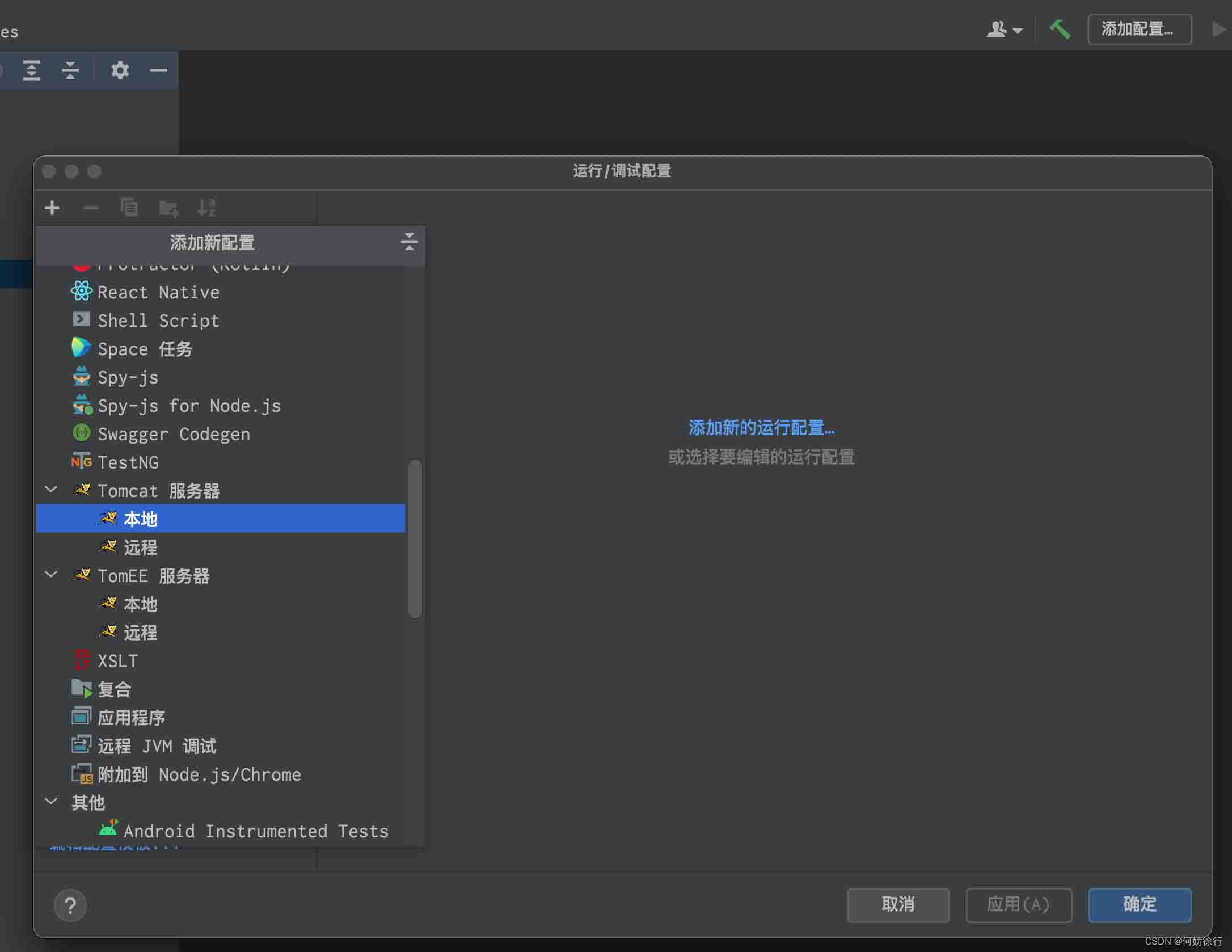Click the TomEE 服务器 label

153,576
